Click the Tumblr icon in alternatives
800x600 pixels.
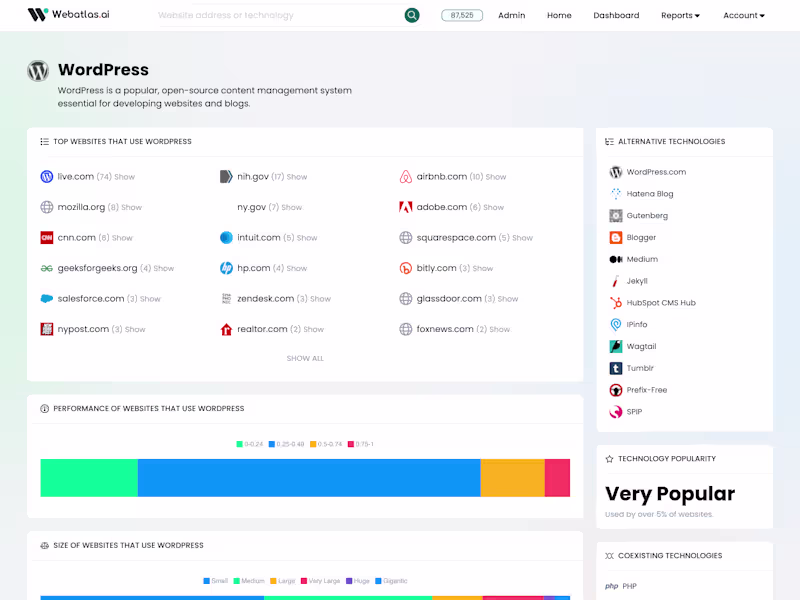616,368
